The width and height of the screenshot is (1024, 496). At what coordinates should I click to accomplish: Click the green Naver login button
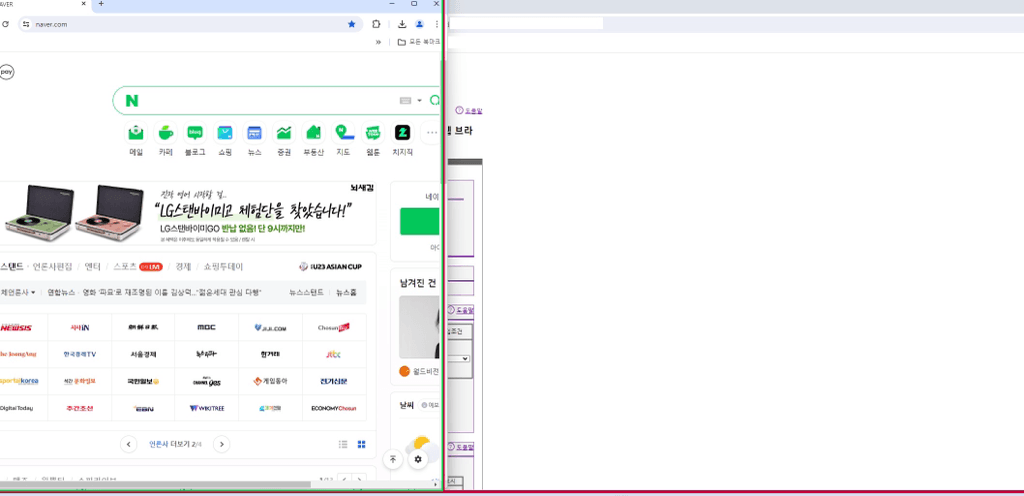420,221
